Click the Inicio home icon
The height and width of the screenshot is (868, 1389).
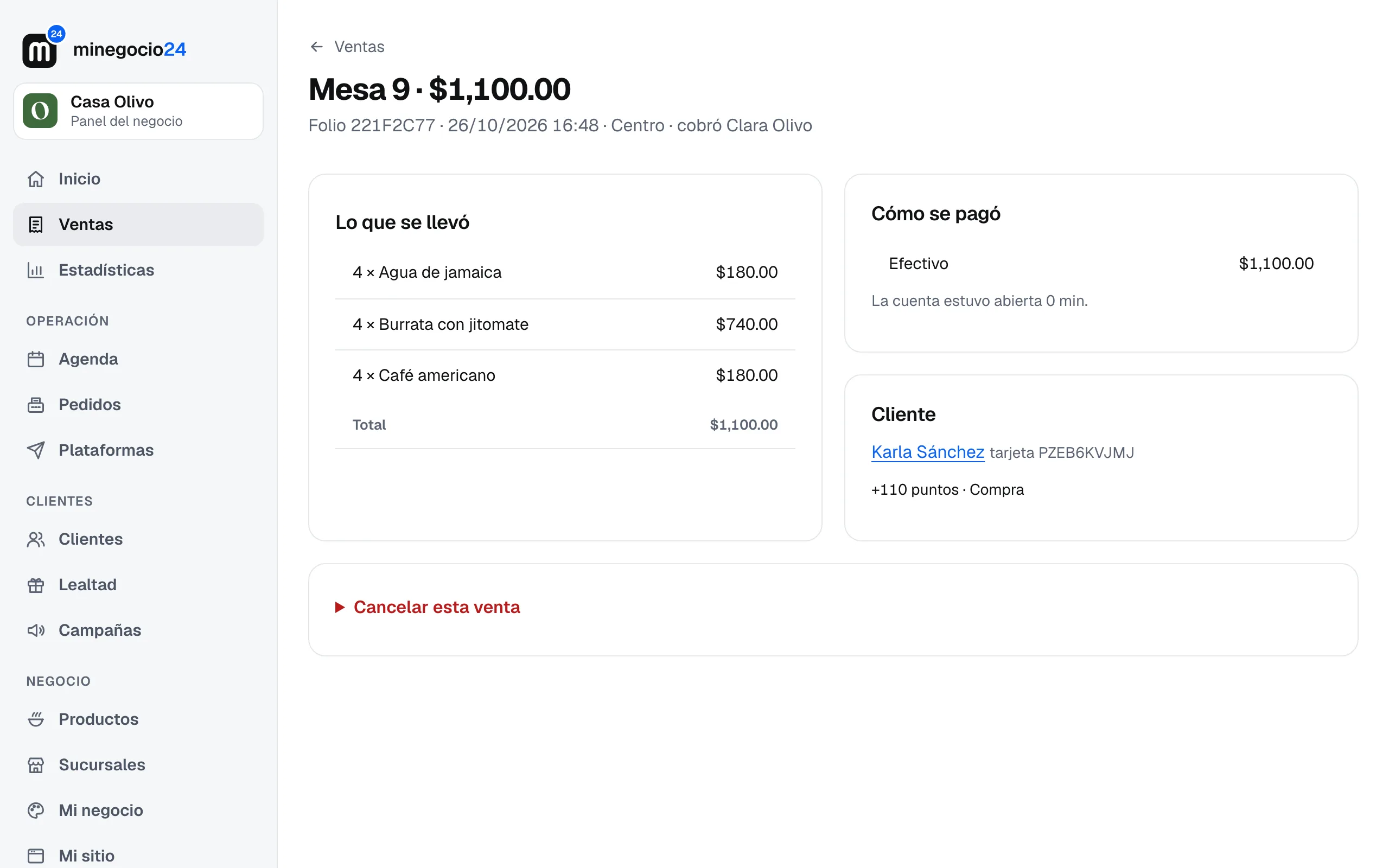[36, 179]
